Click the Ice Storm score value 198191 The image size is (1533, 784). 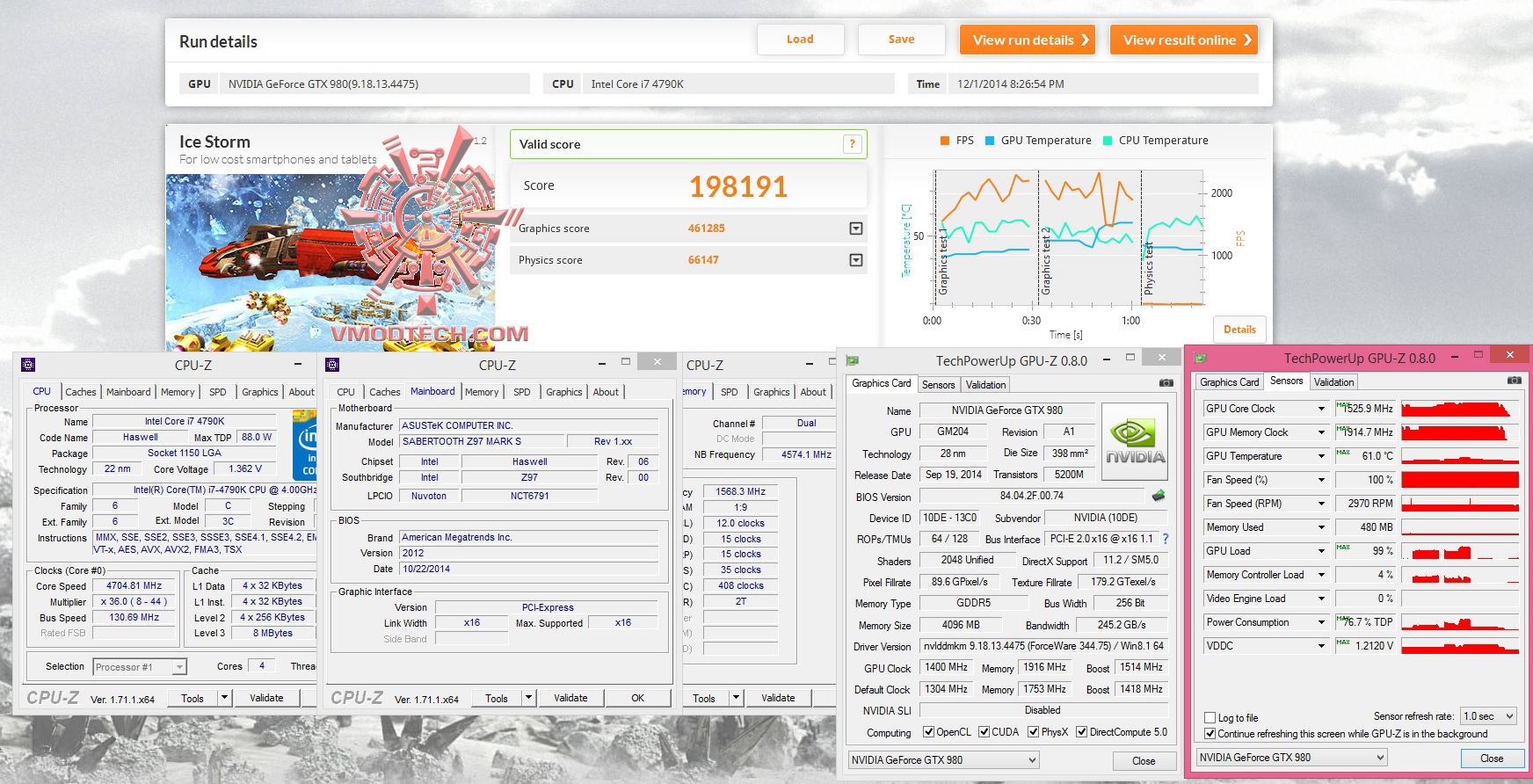pos(738,186)
